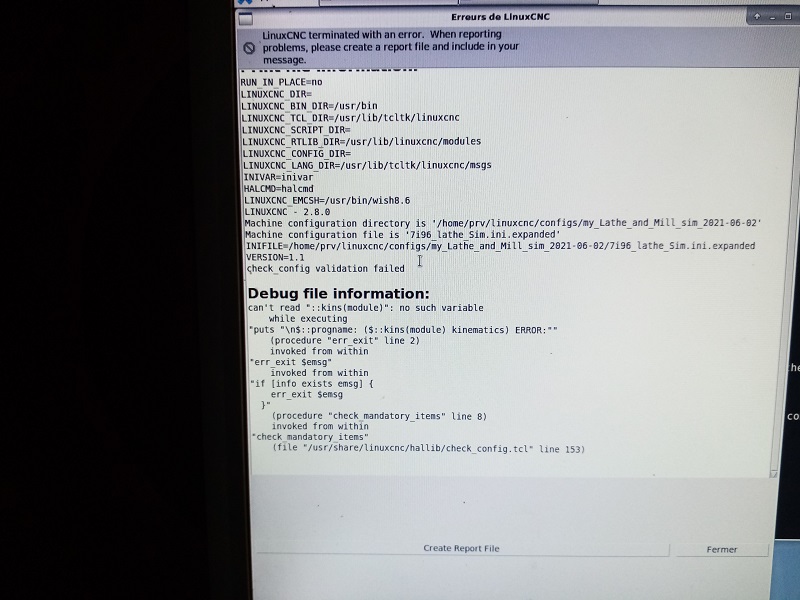Click the "VERSION=1.1" line
The width and height of the screenshot is (800, 600).
click(275, 257)
